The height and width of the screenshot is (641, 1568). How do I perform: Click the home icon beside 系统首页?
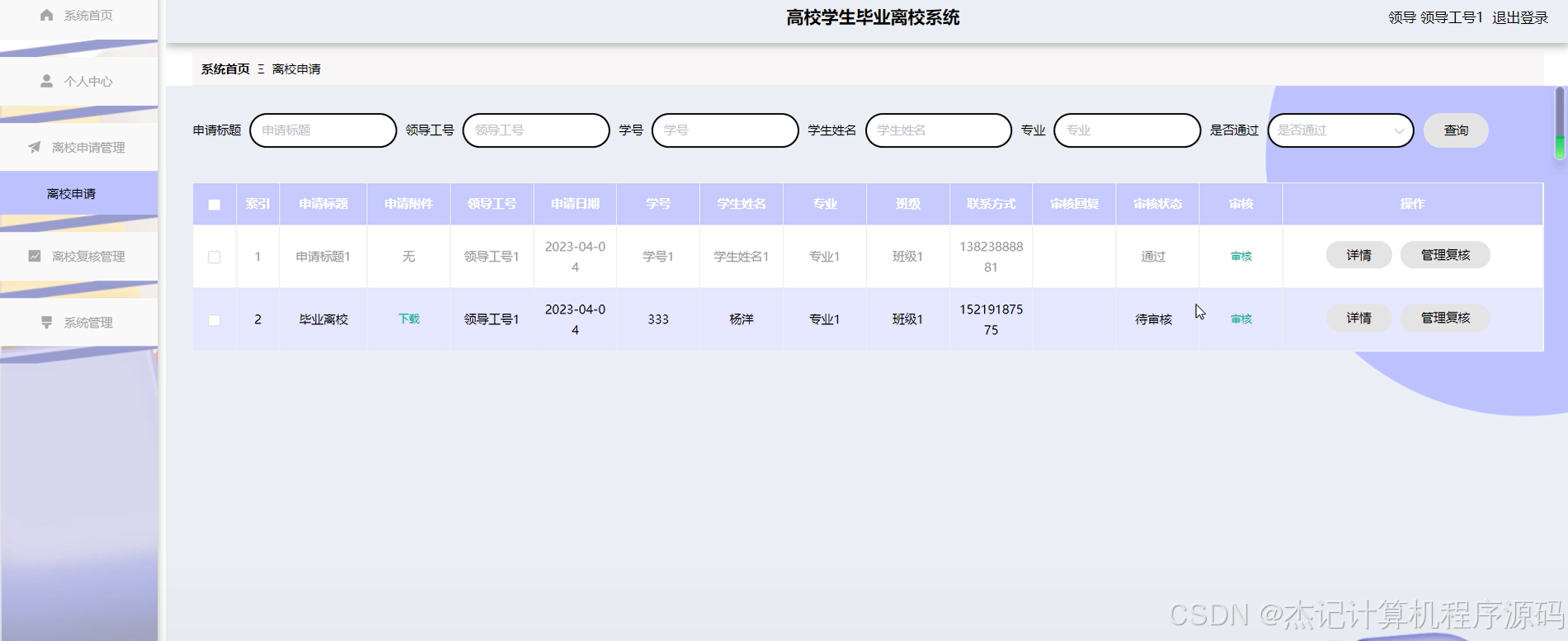(x=47, y=15)
